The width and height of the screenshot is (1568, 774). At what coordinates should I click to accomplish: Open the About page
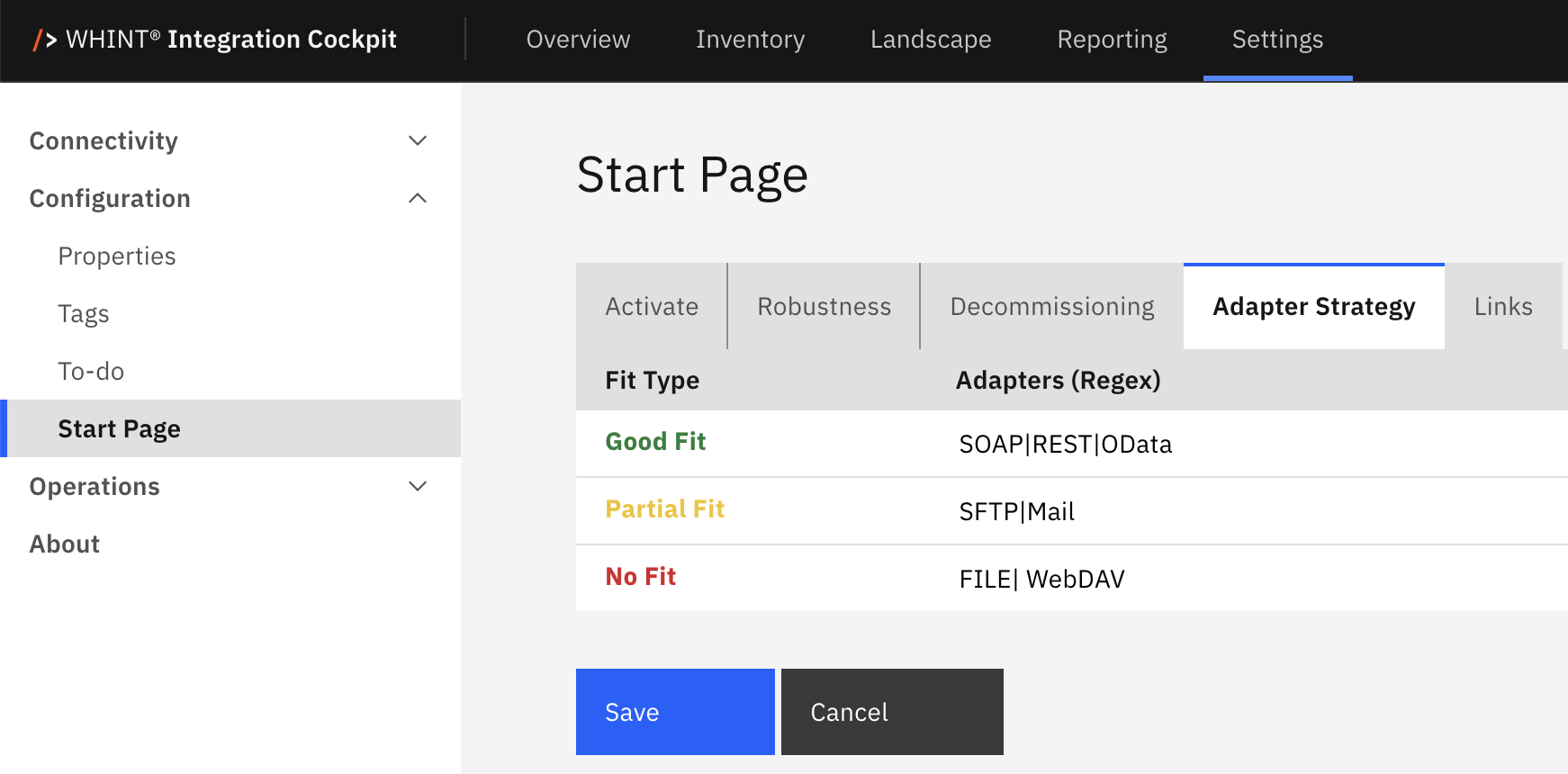[x=65, y=544]
